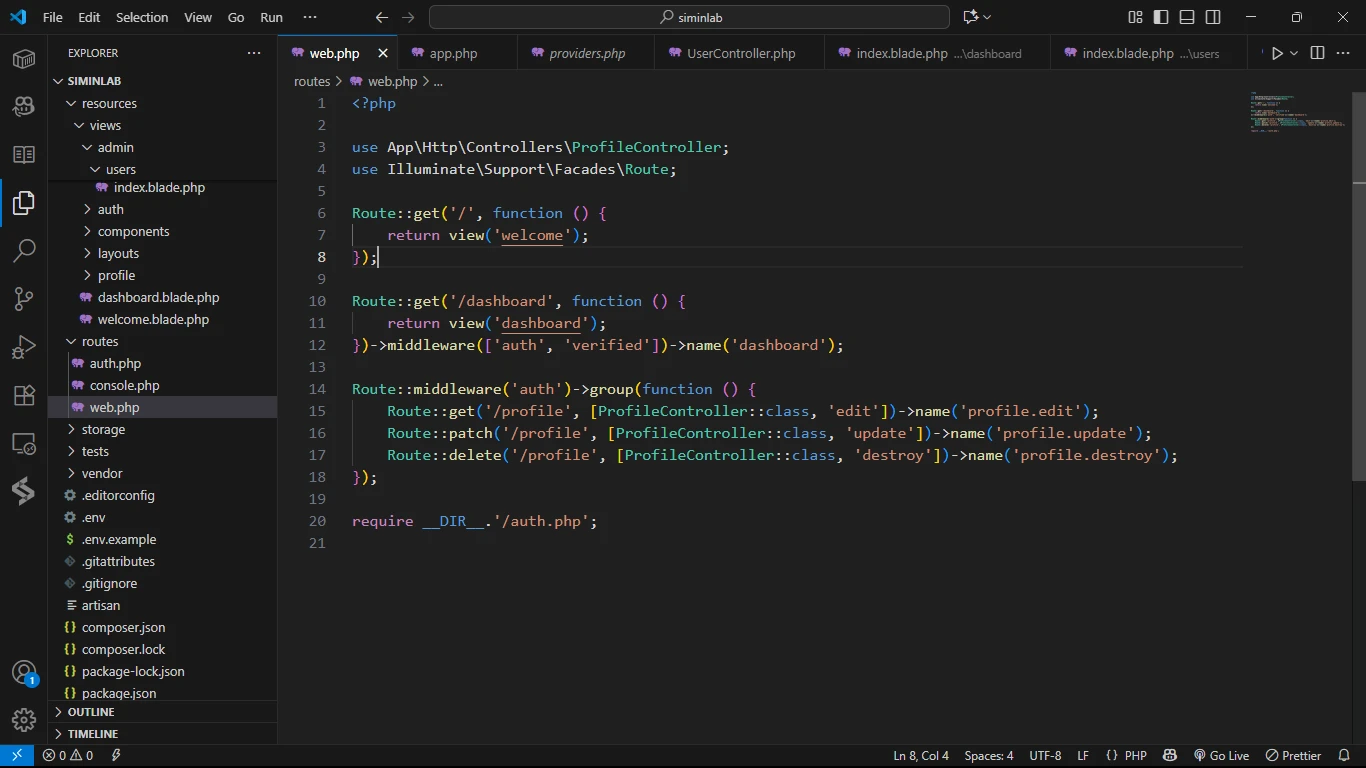Image resolution: width=1366 pixels, height=768 pixels.
Task: Open the Extensions view
Action: pos(24,395)
